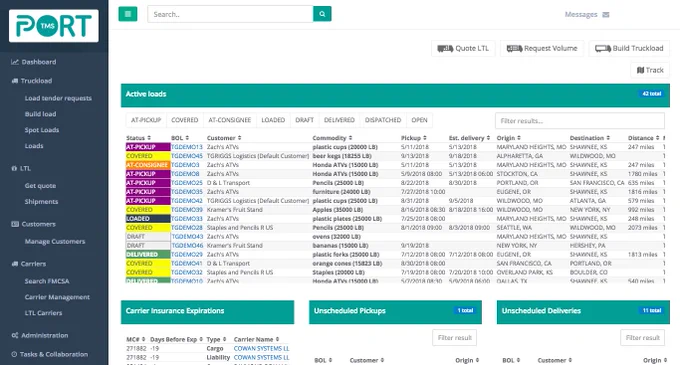Click the Truckload truck icon in sidebar
This screenshot has width=680, height=365.
click(x=15, y=81)
